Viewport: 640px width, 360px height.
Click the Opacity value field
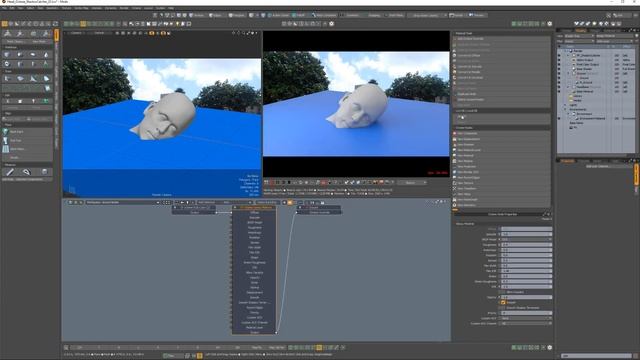pyautogui.click(x=526, y=297)
